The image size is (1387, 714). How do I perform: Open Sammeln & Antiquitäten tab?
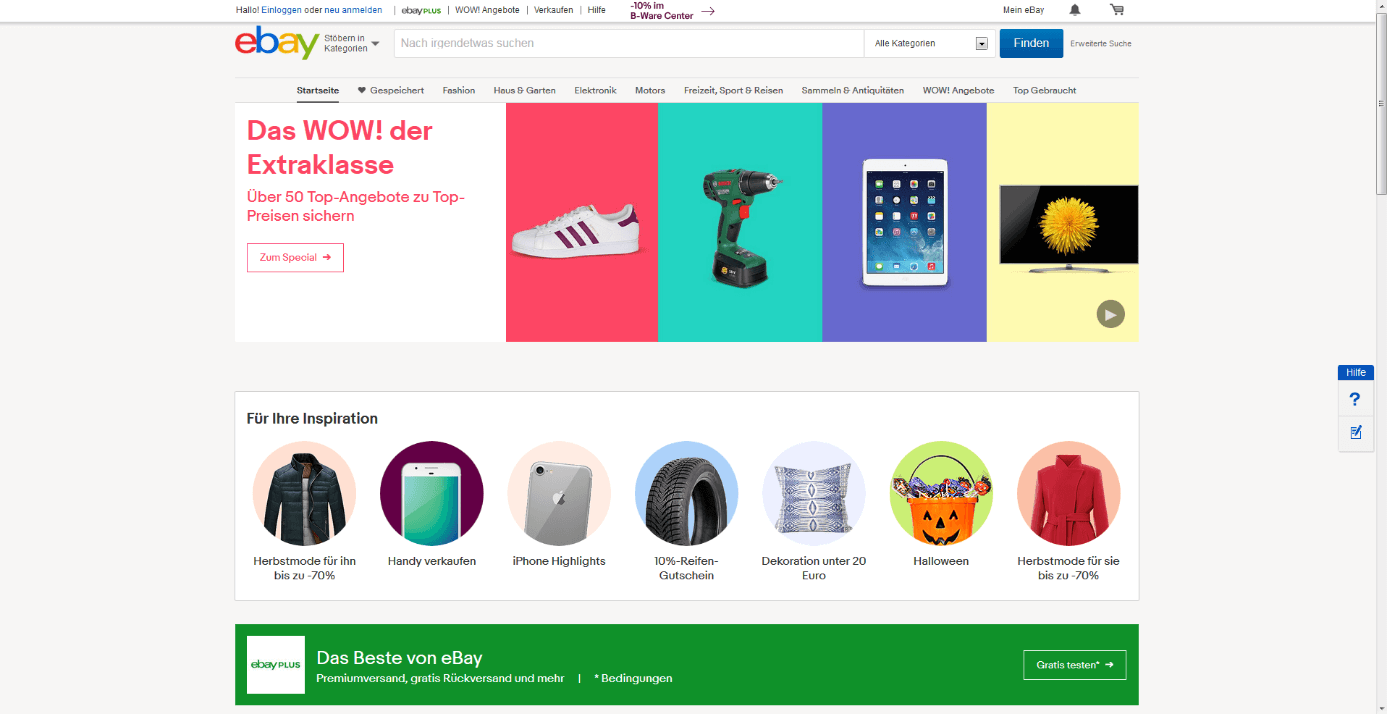852,90
